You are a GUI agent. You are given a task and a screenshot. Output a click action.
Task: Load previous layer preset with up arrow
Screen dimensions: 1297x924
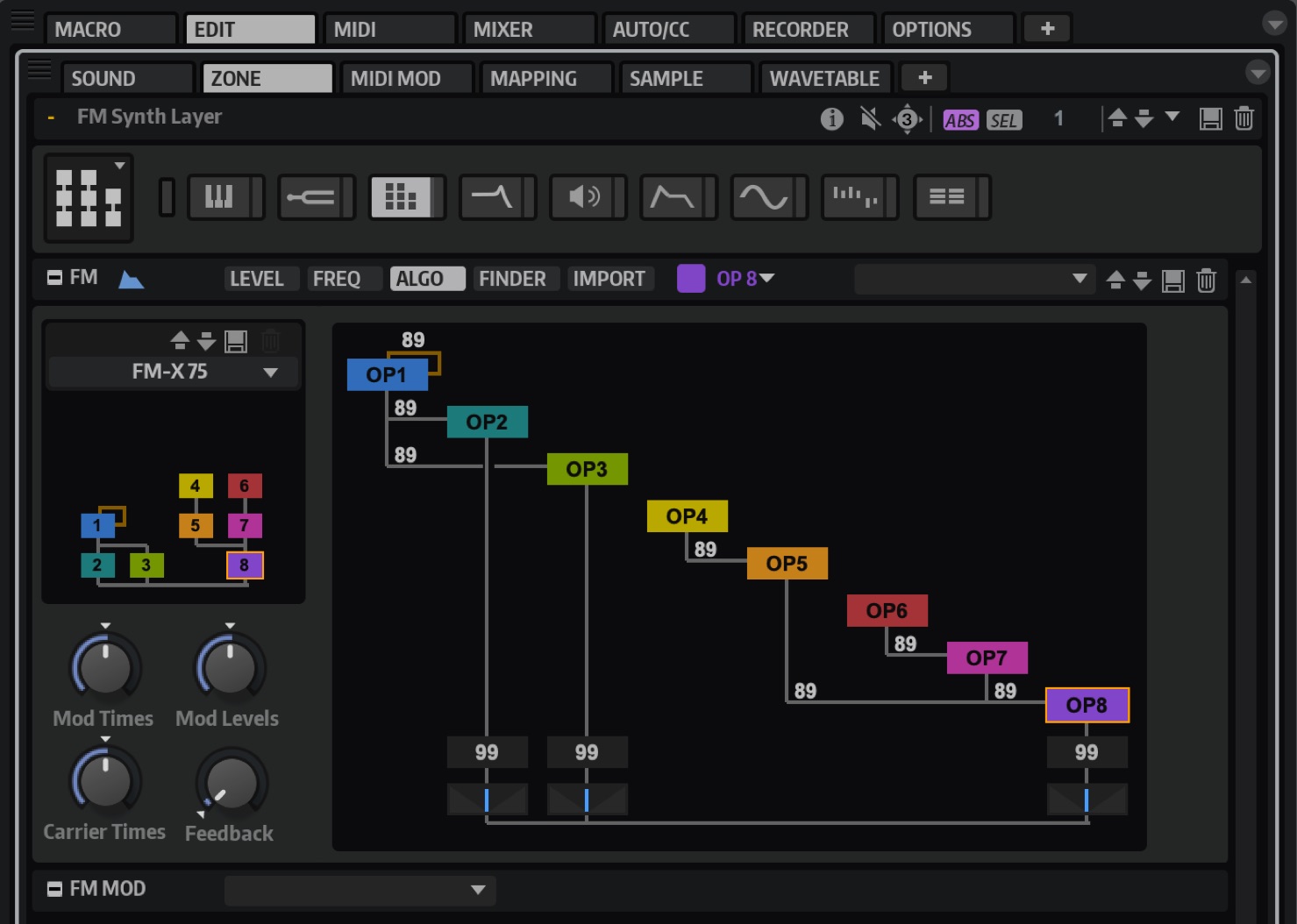[1117, 117]
